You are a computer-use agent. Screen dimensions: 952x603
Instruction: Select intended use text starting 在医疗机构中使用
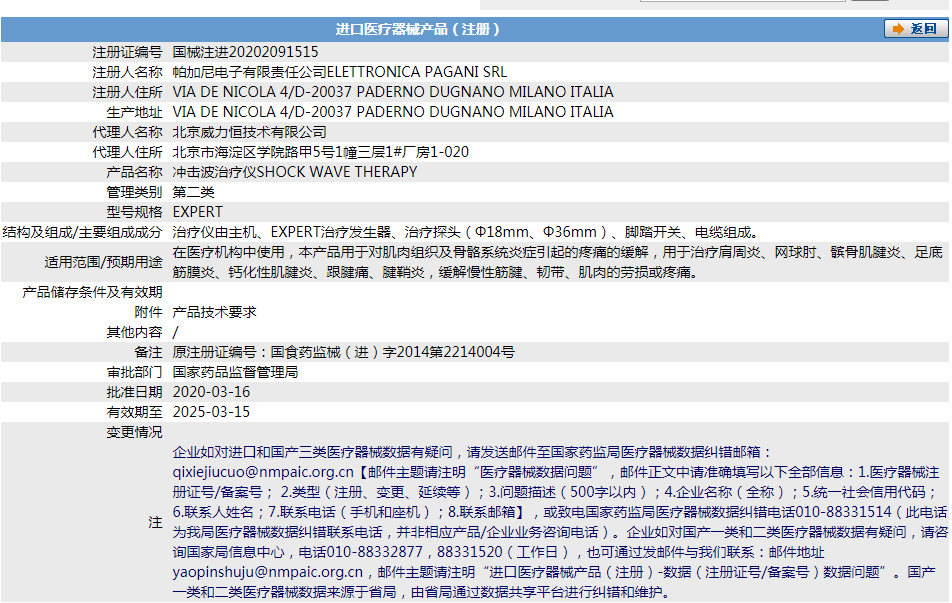point(557,262)
